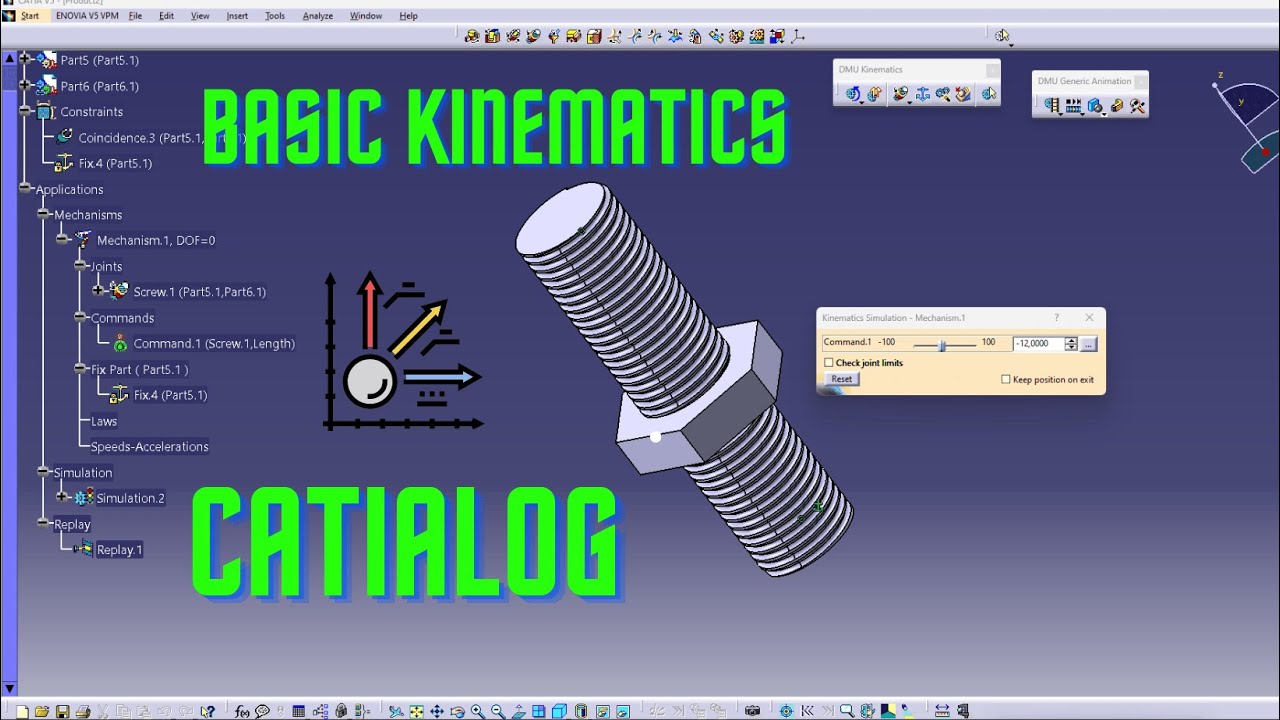
Task: Click the Assembly Constraints Conversion icon
Action: pos(943,94)
